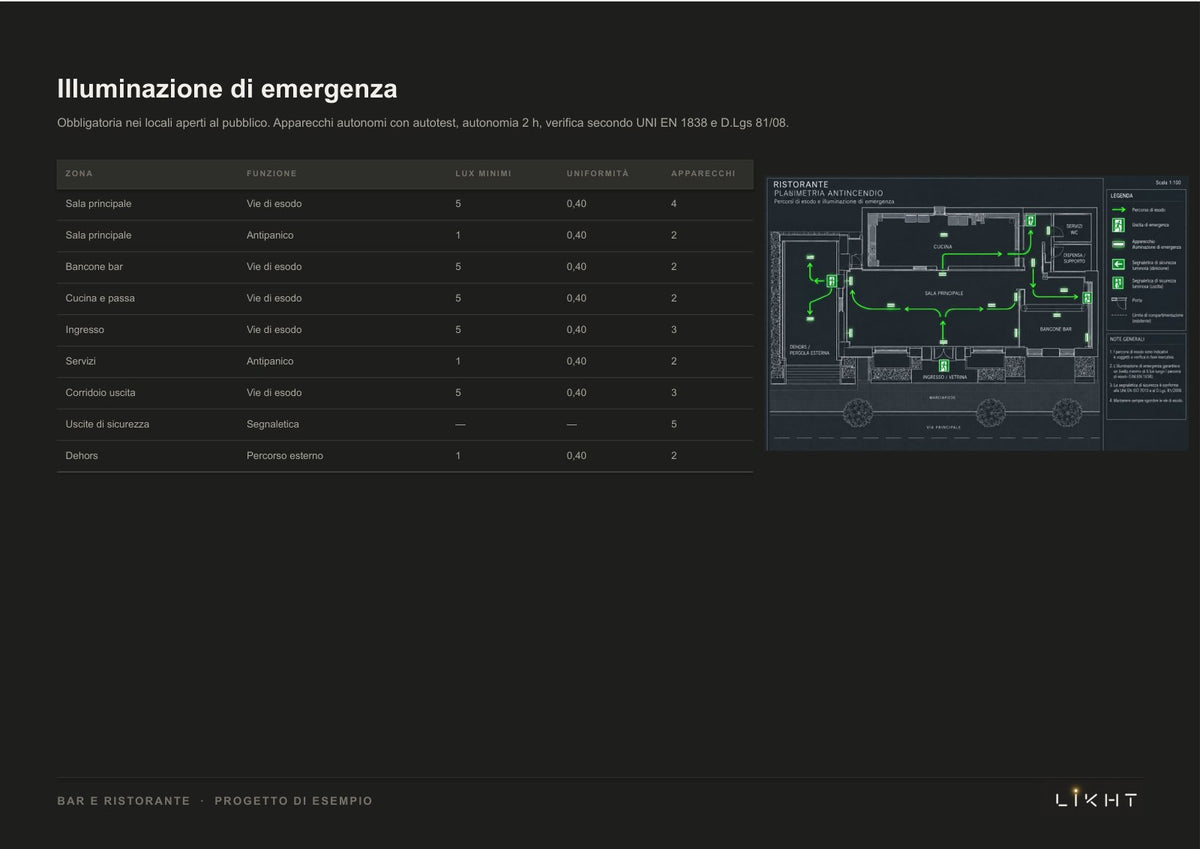Click the UNIFORMITÀ column header
Image resolution: width=1200 pixels, height=849 pixels.
click(x=598, y=174)
